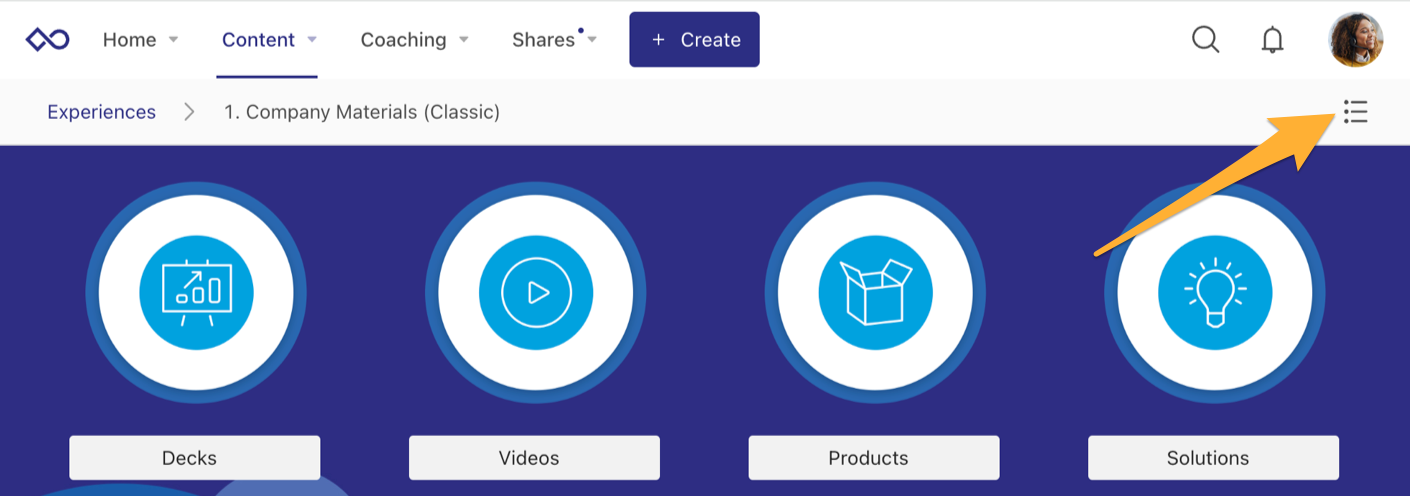Click the Company Materials (Classic) breadcrumb
1410x496 pixels.
(362, 112)
